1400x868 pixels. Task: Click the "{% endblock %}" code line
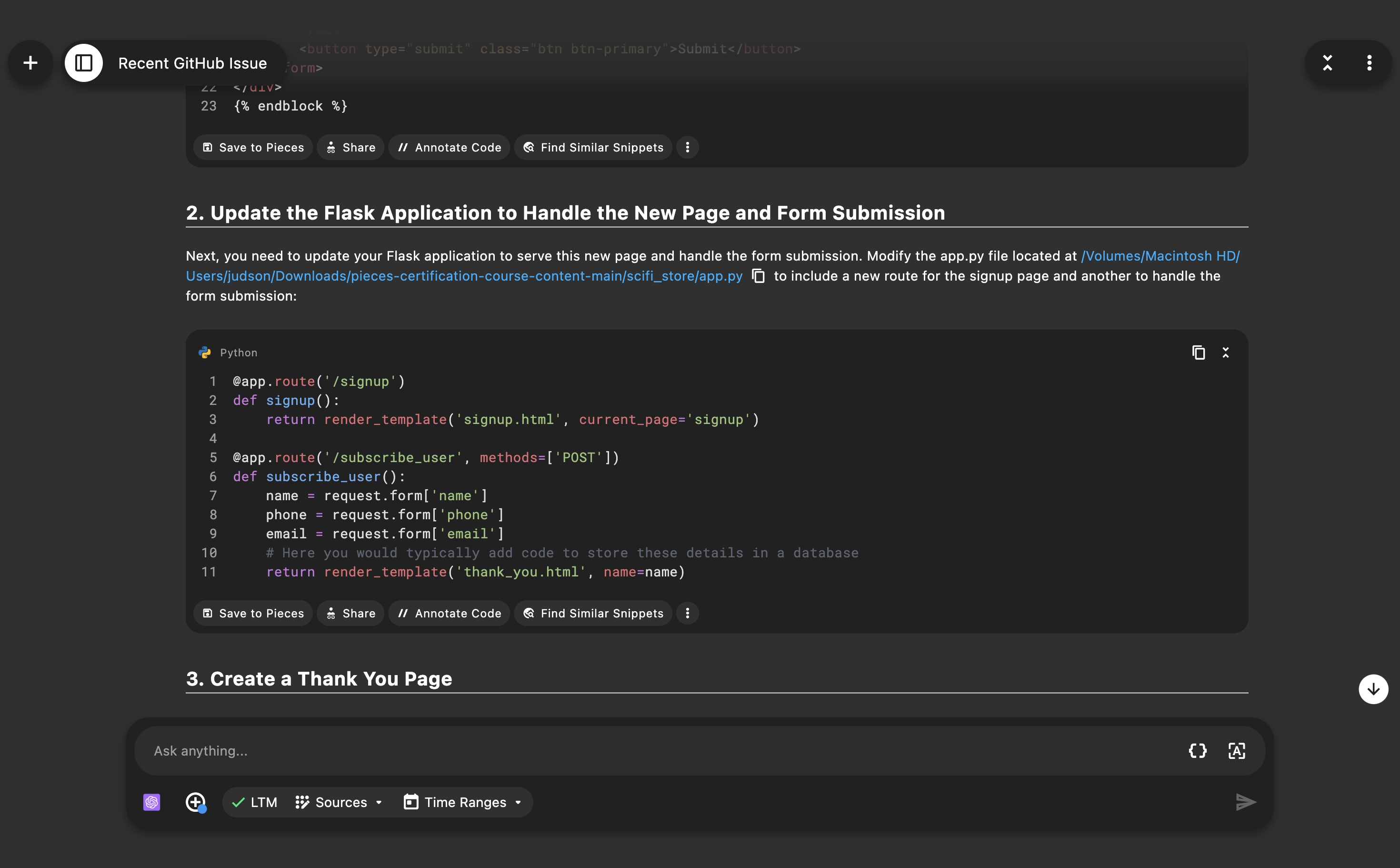click(x=290, y=106)
